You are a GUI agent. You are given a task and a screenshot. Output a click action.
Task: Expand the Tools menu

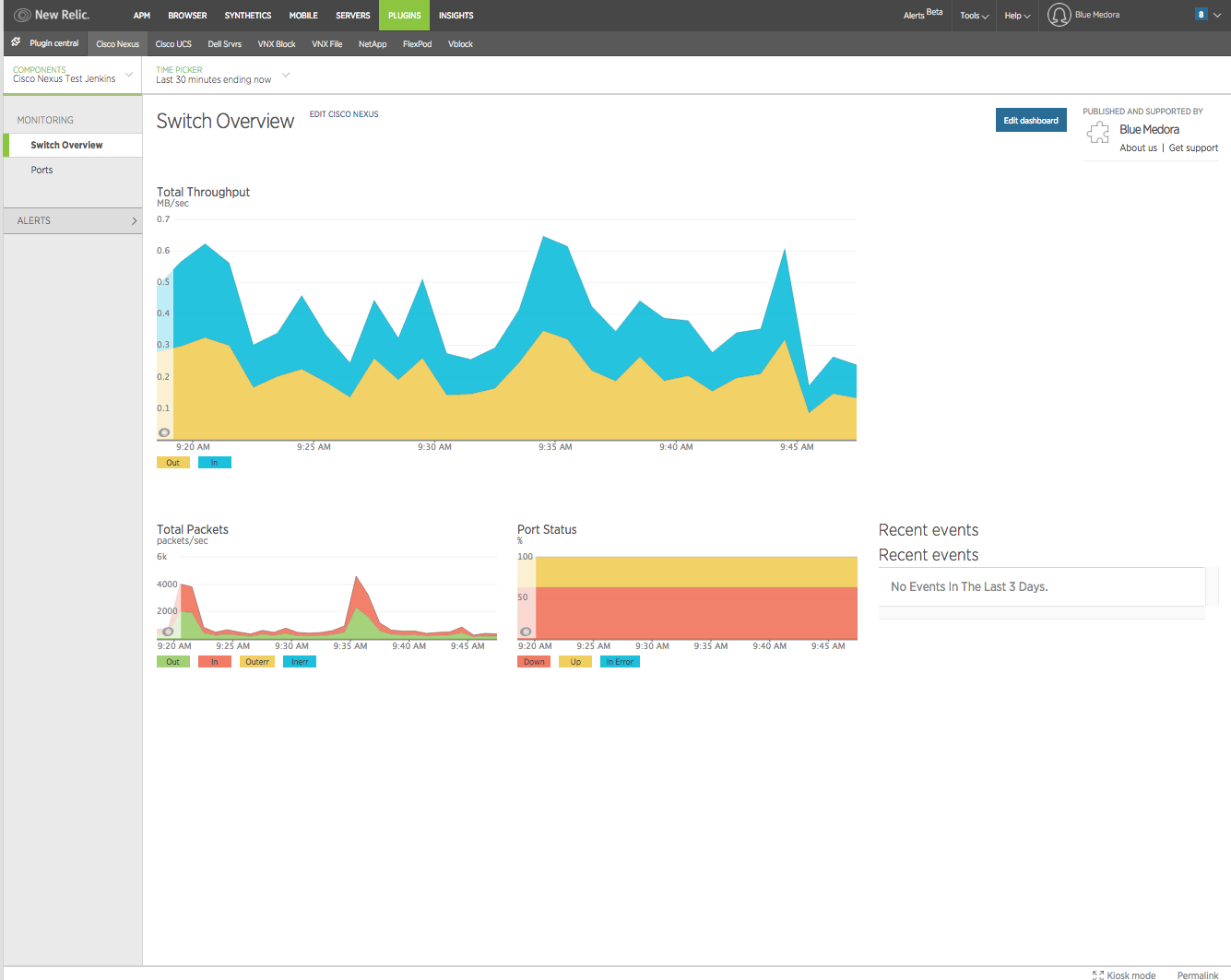click(974, 16)
